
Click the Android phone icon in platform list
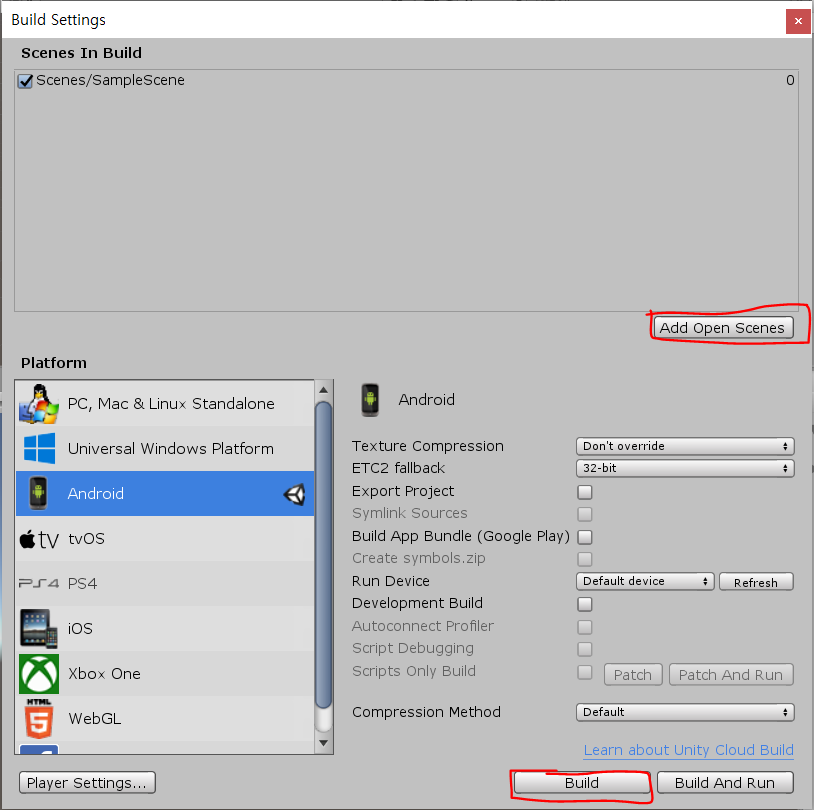(38, 493)
